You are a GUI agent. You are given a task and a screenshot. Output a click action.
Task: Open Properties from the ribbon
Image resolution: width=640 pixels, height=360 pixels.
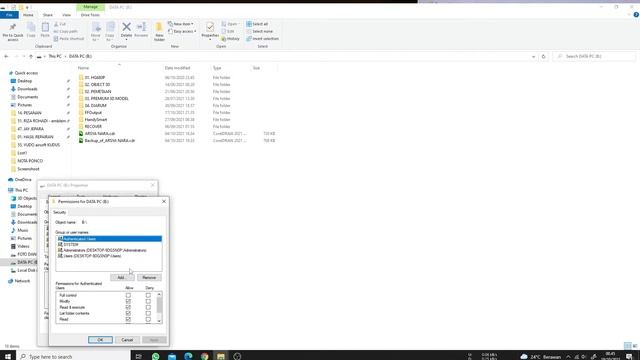(210, 31)
